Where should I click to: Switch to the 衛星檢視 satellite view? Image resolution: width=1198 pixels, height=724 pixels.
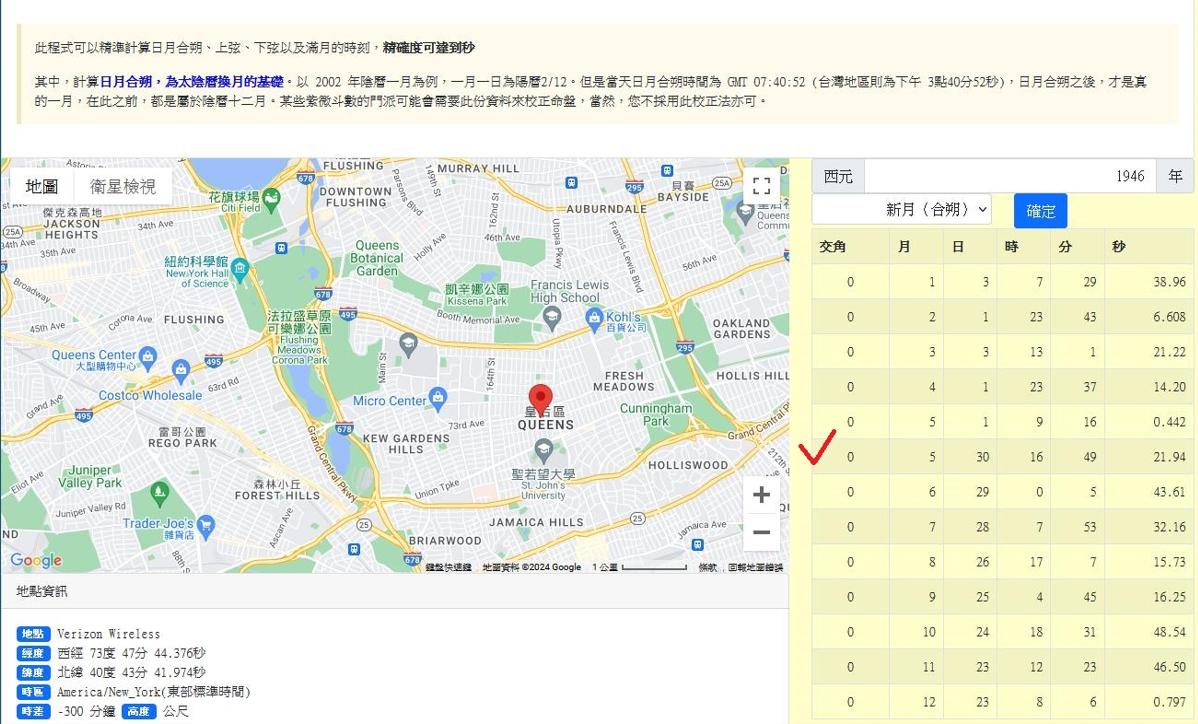tap(123, 186)
